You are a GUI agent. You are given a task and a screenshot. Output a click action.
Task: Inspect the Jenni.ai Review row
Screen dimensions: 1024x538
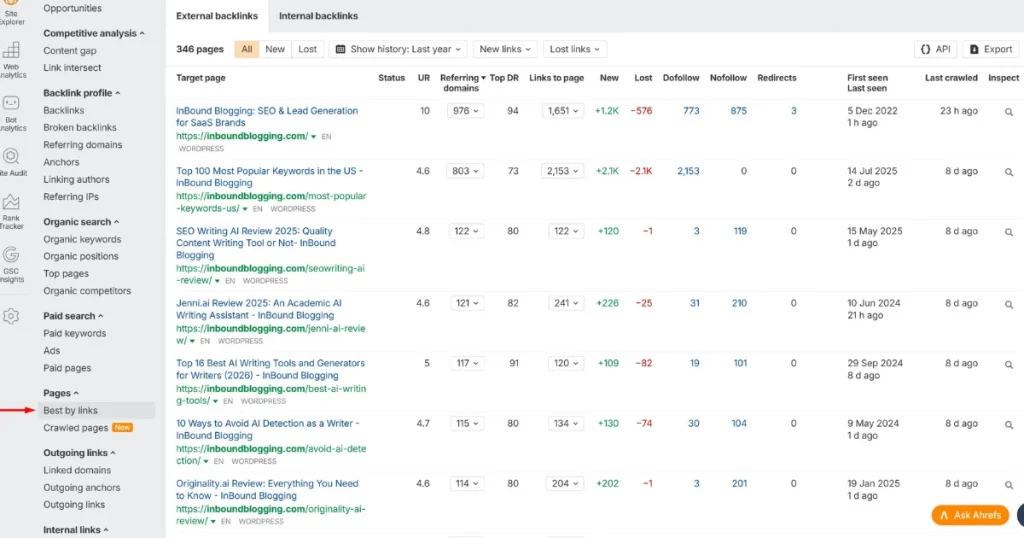[x=1008, y=304]
